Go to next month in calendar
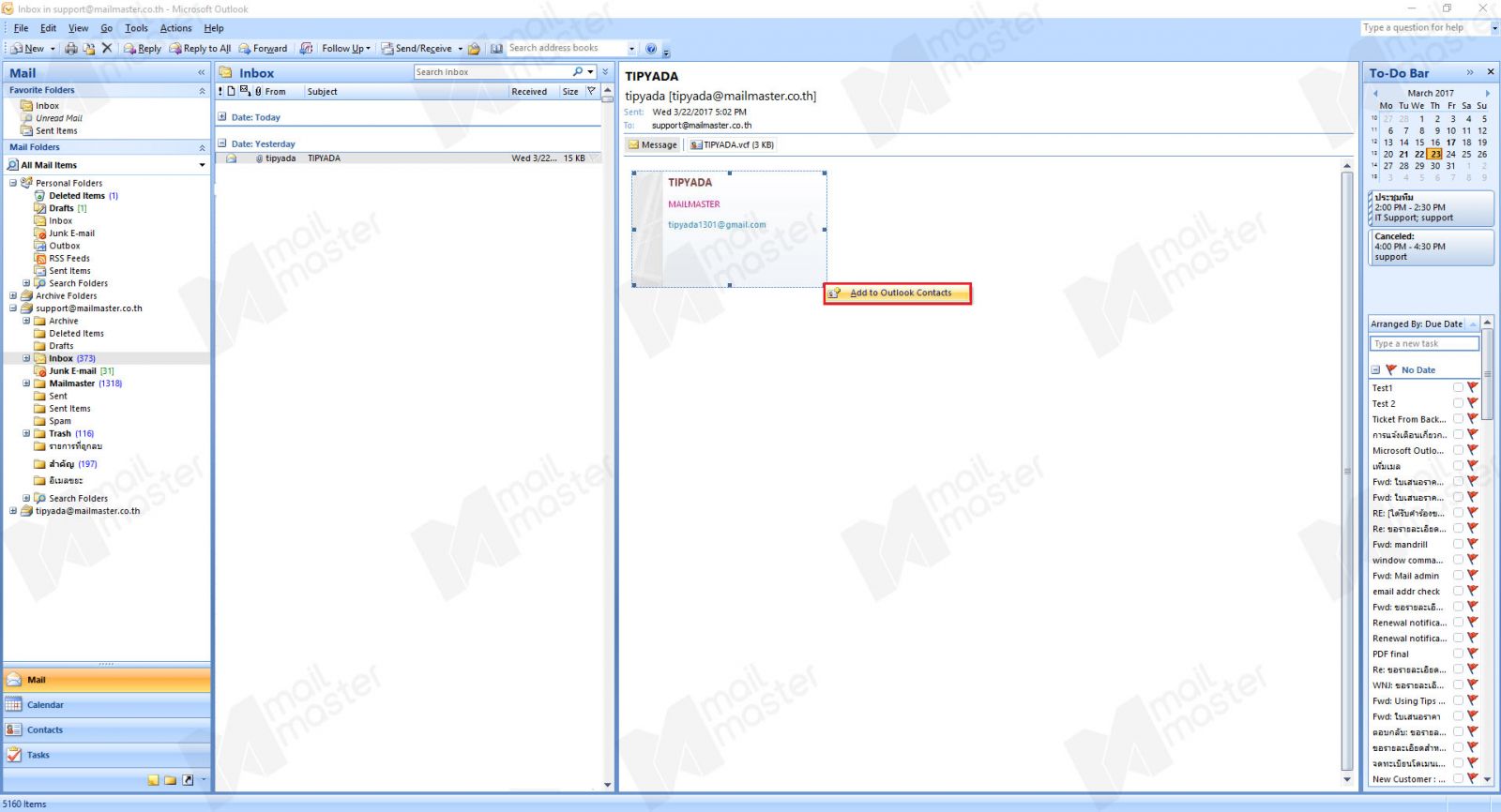 tap(1488, 93)
